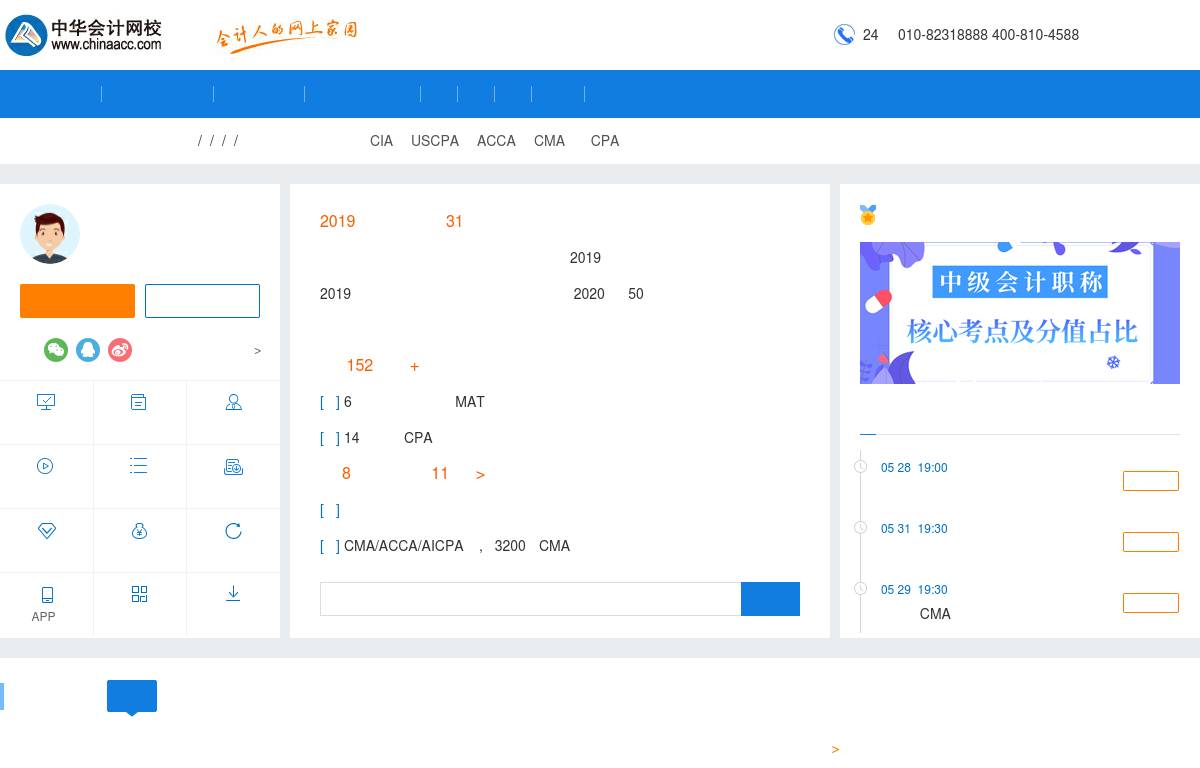1200x768 pixels.
Task: Click the orange outlined button for 05 29 19:30 CMA
Action: (x=1151, y=603)
